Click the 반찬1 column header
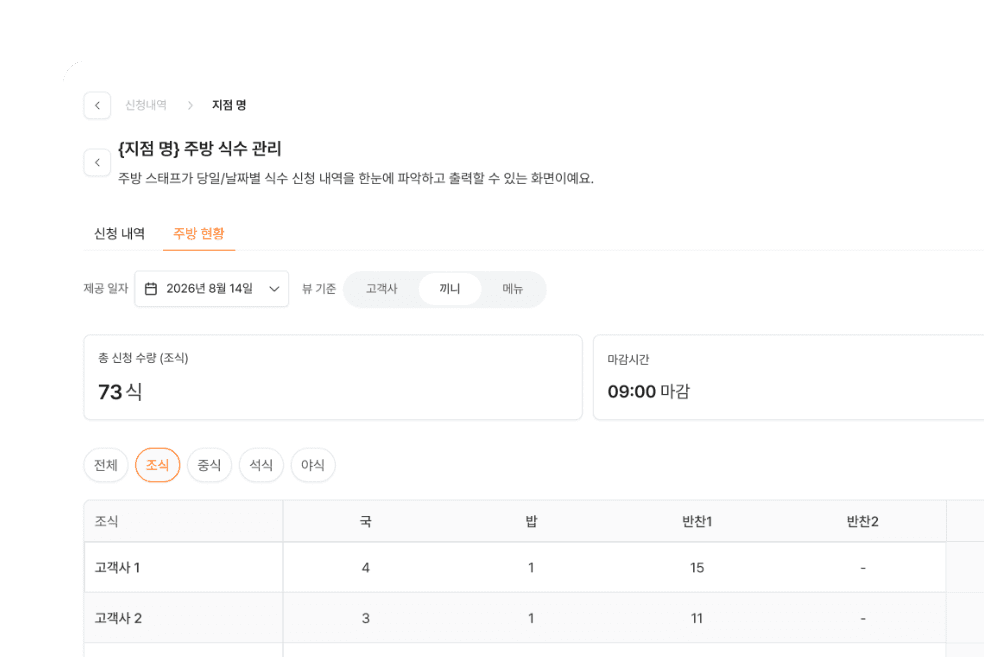This screenshot has height=660, width=984. (697, 521)
